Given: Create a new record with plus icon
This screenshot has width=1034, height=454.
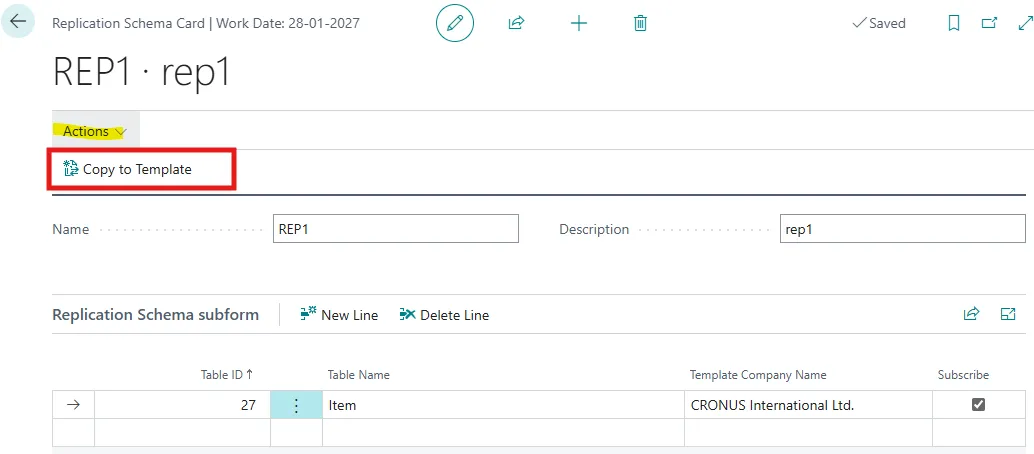Looking at the screenshot, I should (x=578, y=24).
